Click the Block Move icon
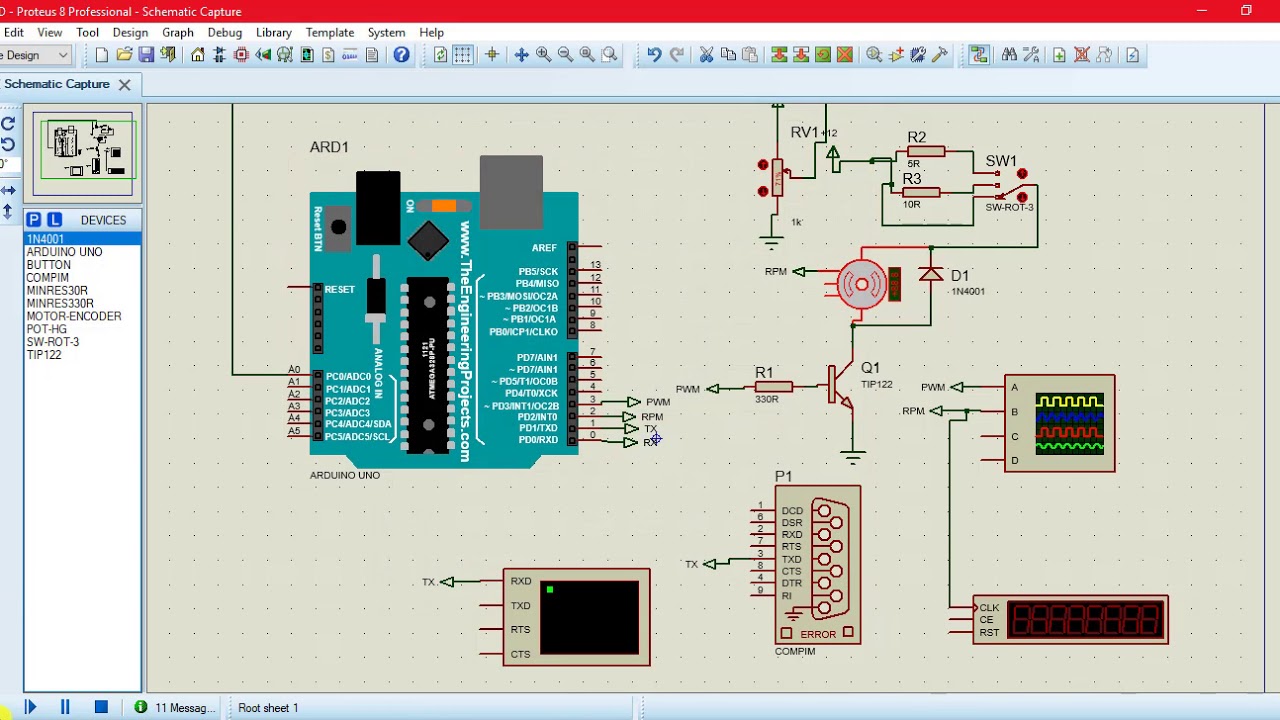Screen dimensions: 1280x720 (801, 55)
